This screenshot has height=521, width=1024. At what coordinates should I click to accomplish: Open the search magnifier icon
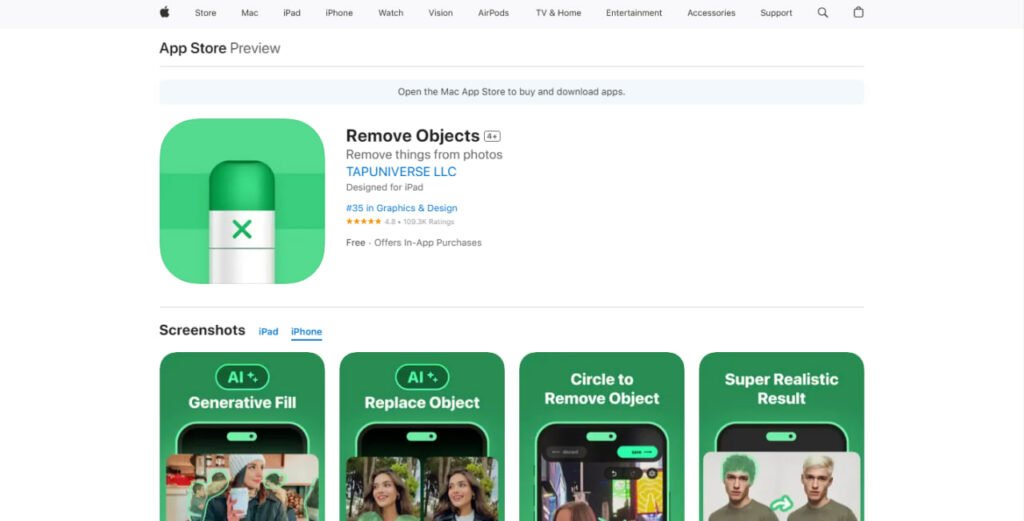point(823,13)
